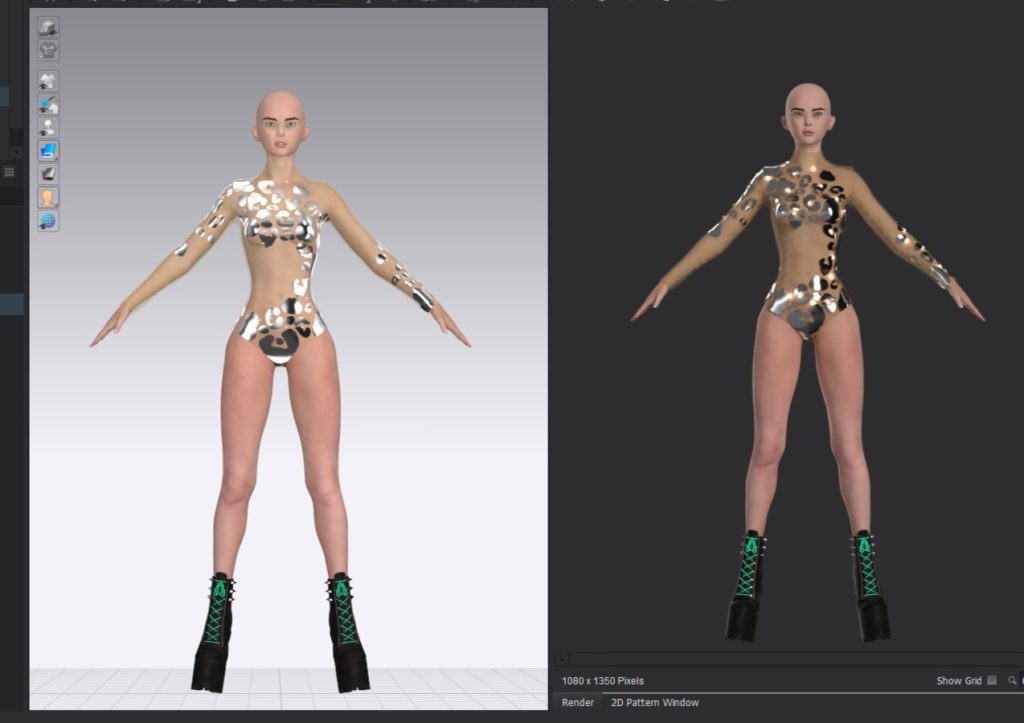The width and height of the screenshot is (1024, 723).
Task: Click the T-shirt mesh outline icon
Action: (48, 50)
